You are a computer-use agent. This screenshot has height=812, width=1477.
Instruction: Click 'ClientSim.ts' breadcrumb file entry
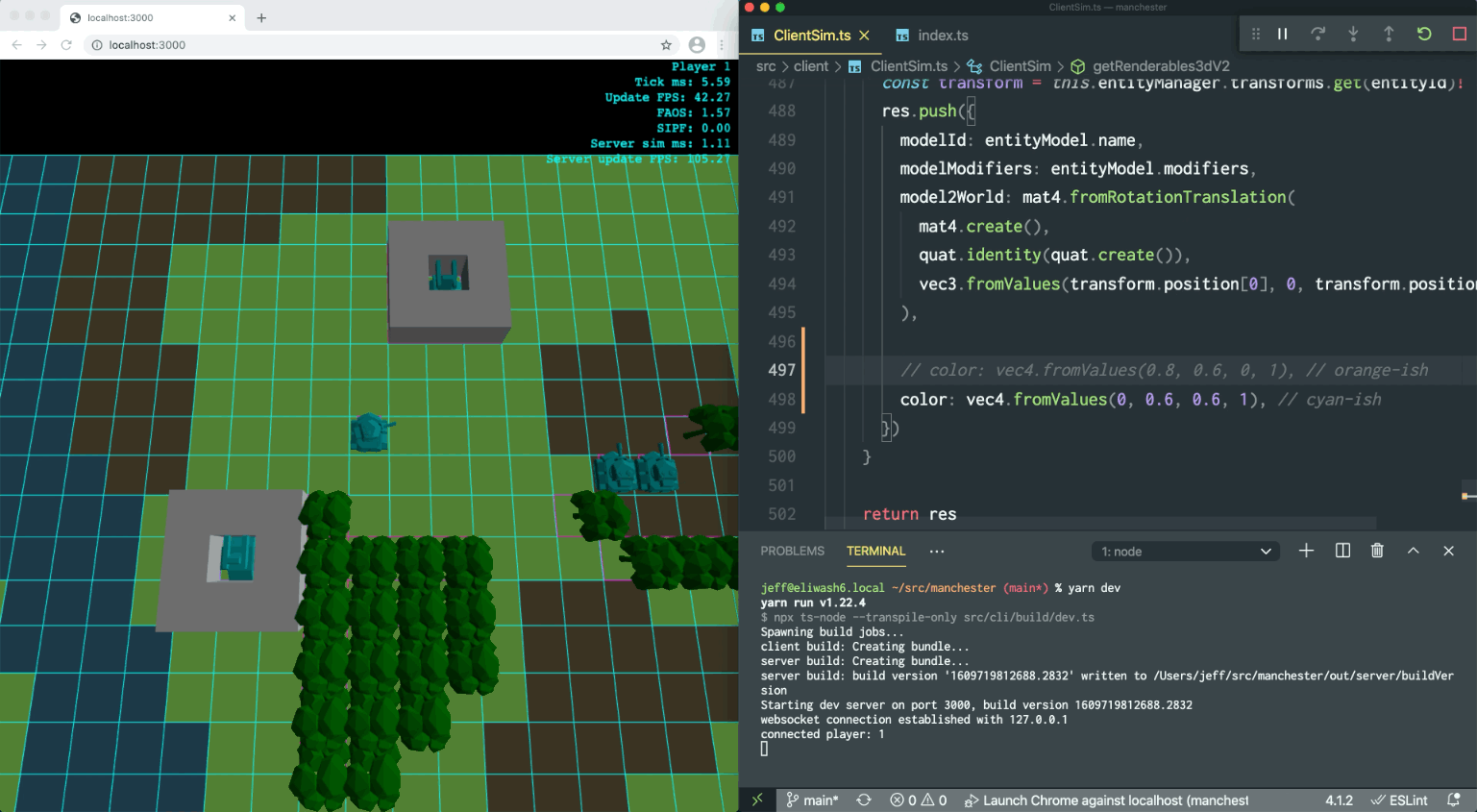[x=898, y=66]
